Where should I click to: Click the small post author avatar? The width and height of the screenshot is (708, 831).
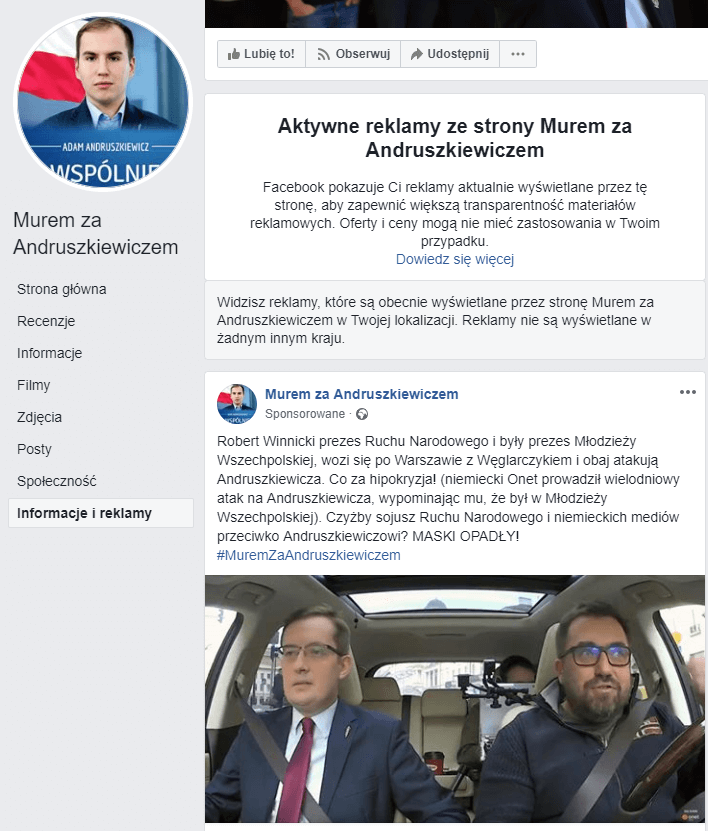237,404
